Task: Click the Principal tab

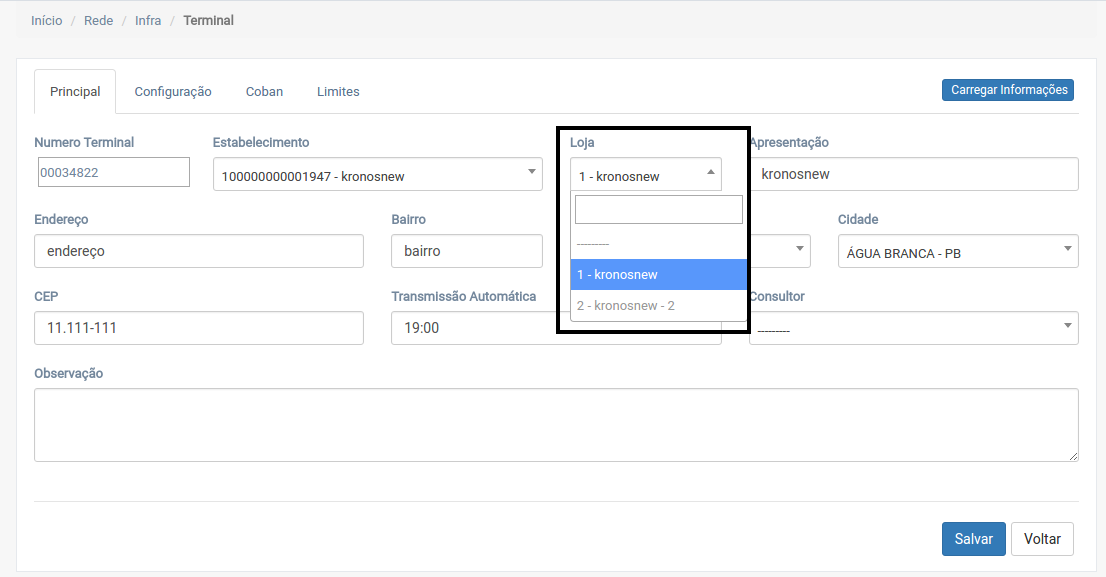Action: (x=75, y=91)
